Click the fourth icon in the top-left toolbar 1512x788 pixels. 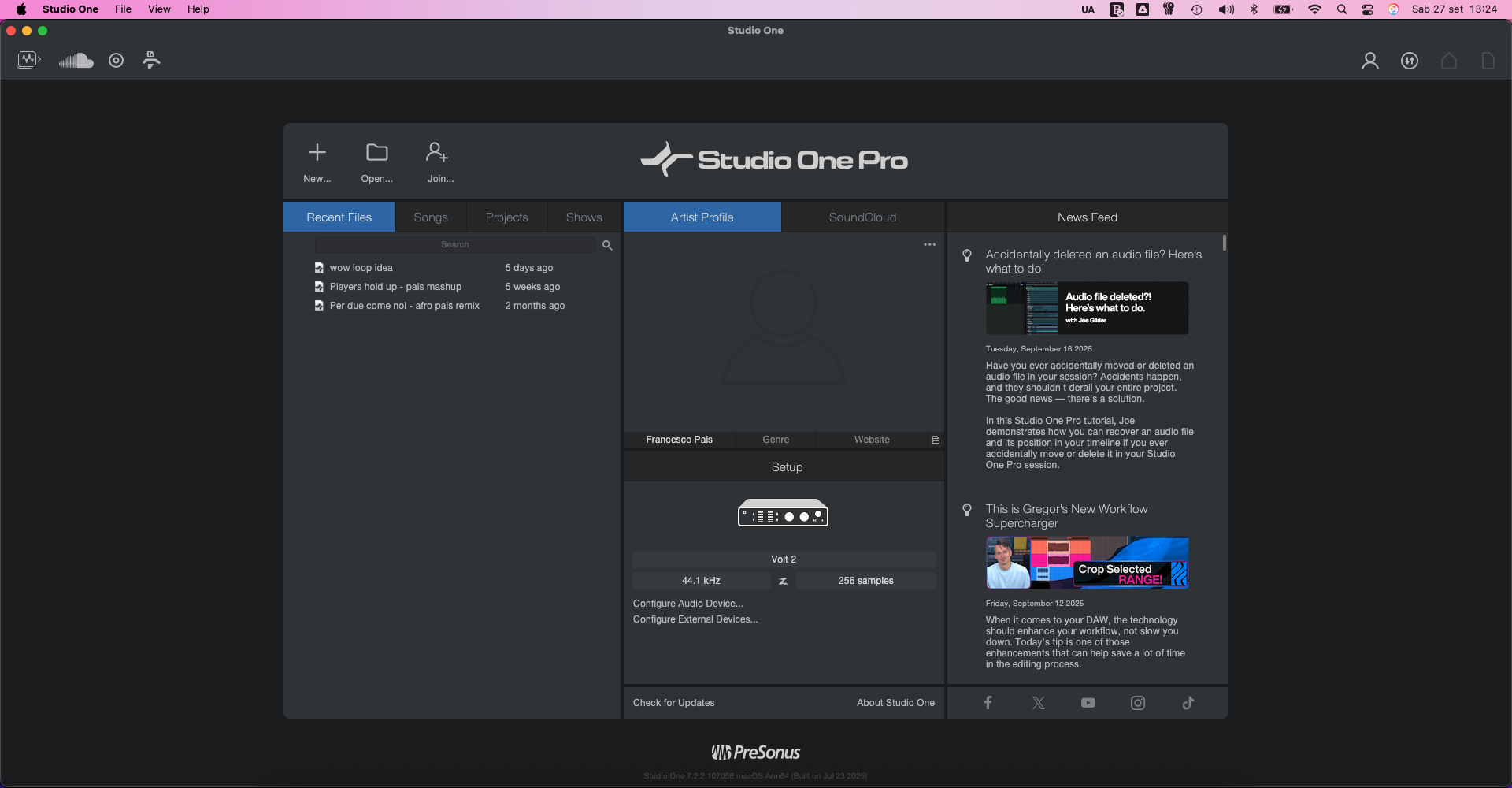[x=151, y=60]
